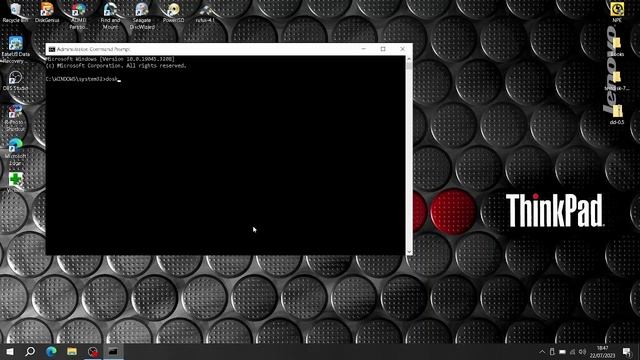Launch the rufus-4.1 desktop icon
The height and width of the screenshot is (360, 640).
pos(205,12)
